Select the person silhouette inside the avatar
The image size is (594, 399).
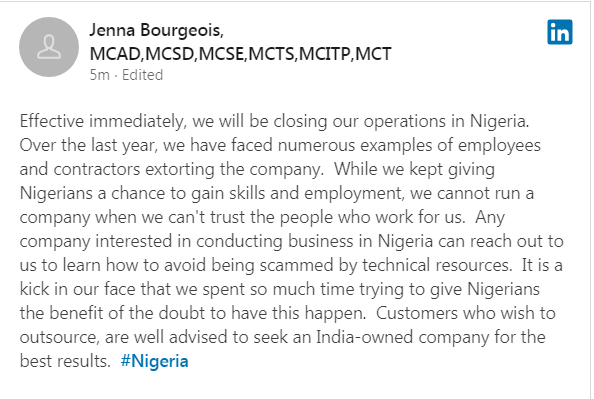(49, 47)
